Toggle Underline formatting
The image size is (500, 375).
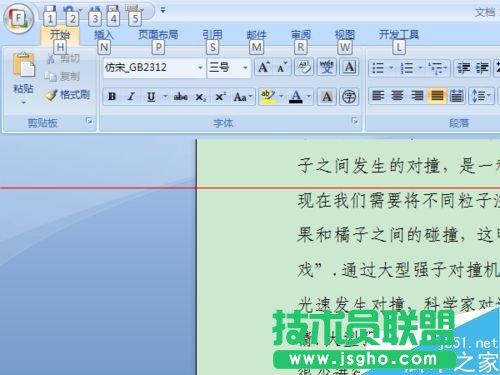point(151,97)
